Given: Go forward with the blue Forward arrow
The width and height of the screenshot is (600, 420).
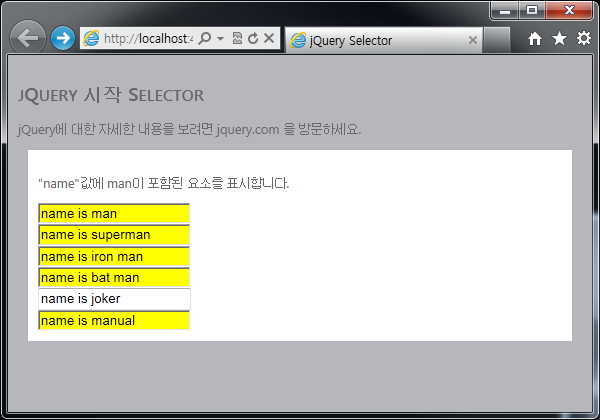Looking at the screenshot, I should 63,38.
